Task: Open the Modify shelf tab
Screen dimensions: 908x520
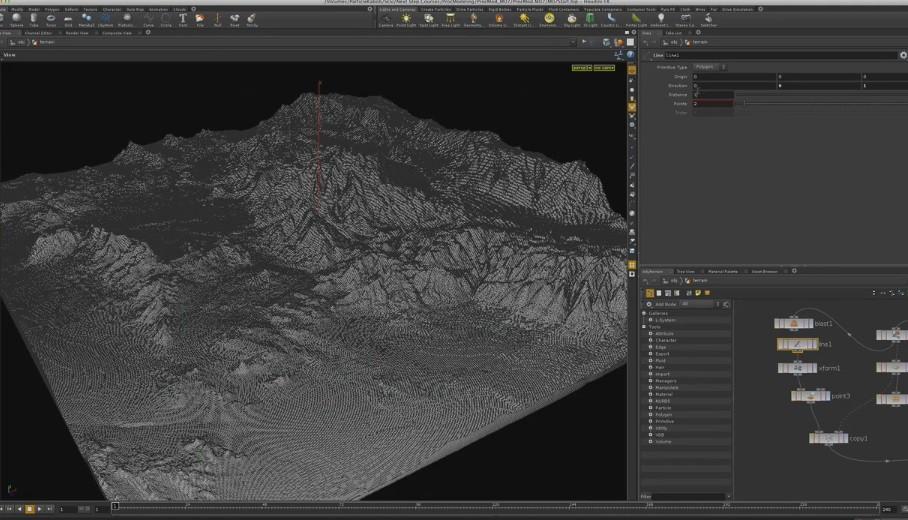Action: 17,9
